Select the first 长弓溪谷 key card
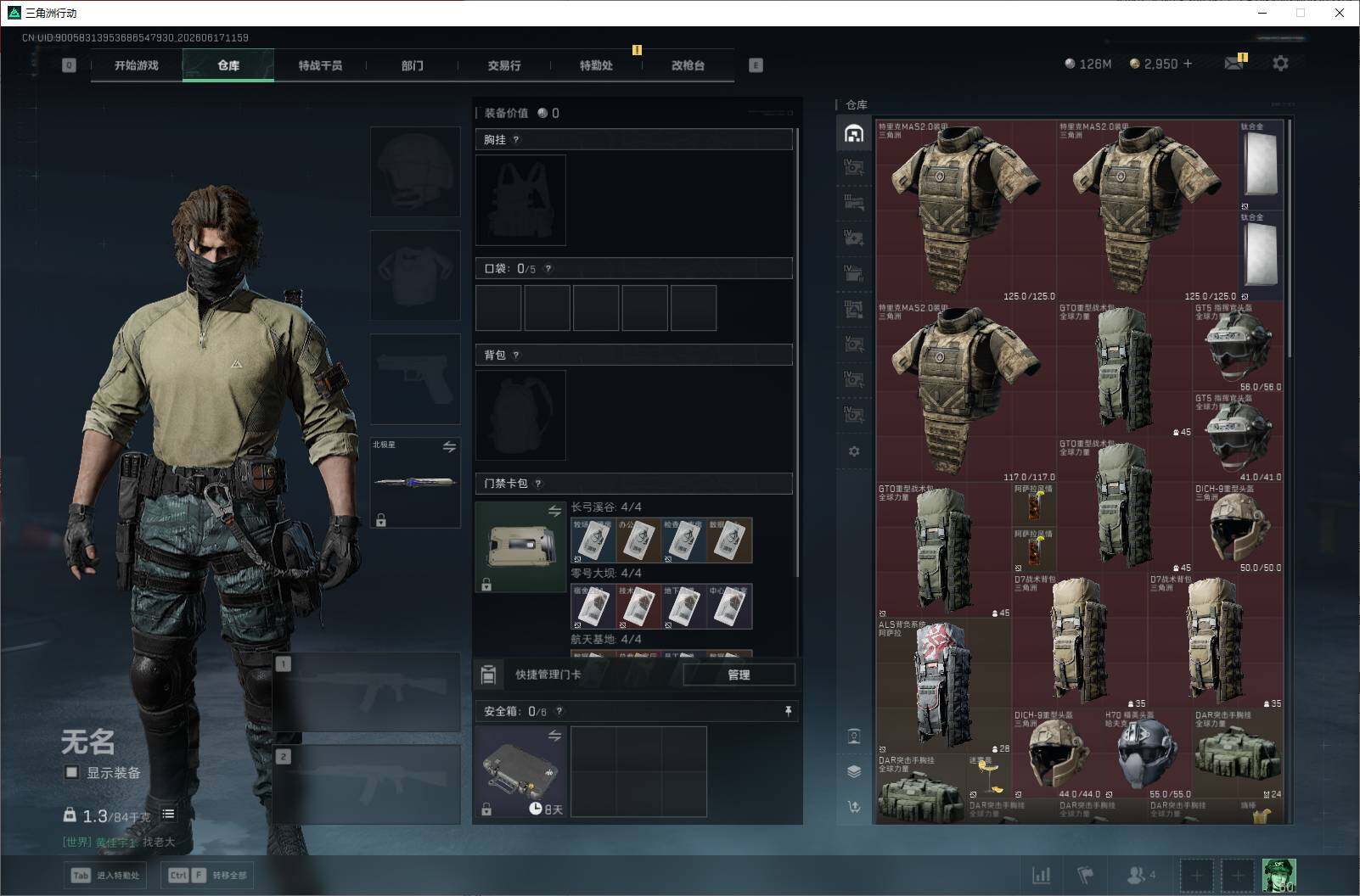Screen dimensions: 1360x896 tap(593, 540)
